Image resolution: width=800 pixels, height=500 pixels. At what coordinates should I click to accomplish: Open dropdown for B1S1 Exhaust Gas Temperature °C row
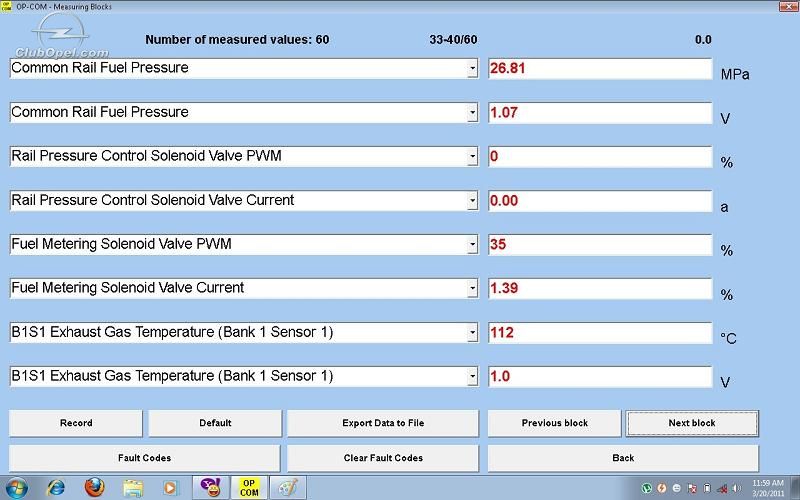click(472, 333)
